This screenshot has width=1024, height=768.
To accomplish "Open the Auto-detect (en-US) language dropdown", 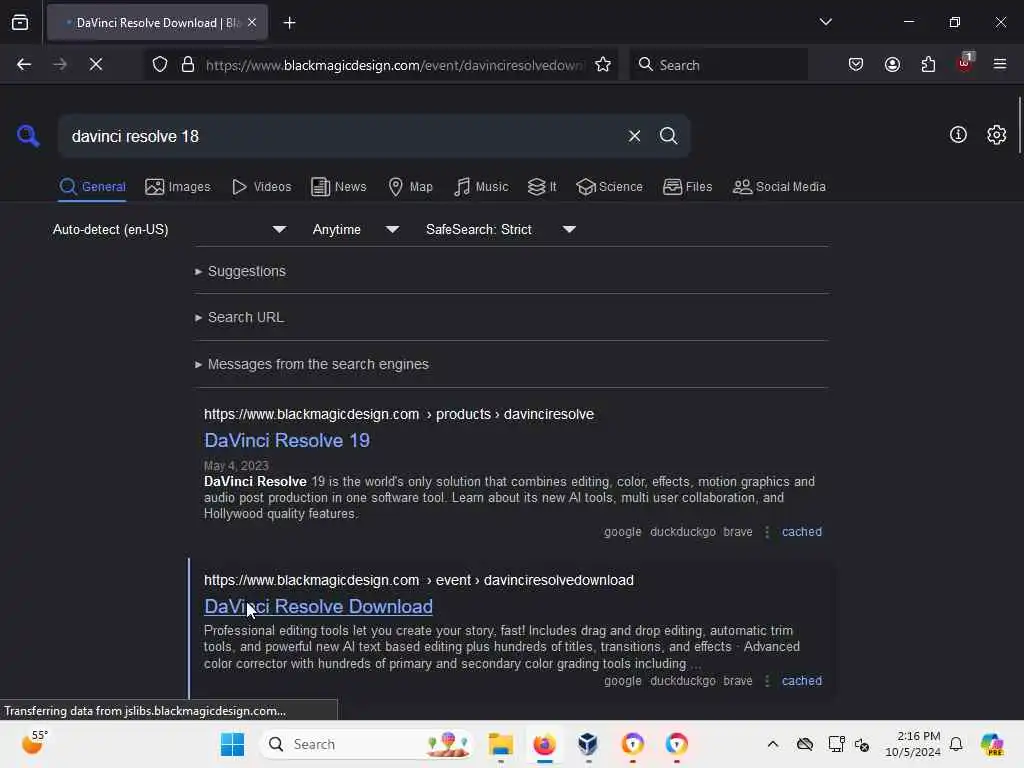I will (x=169, y=229).
